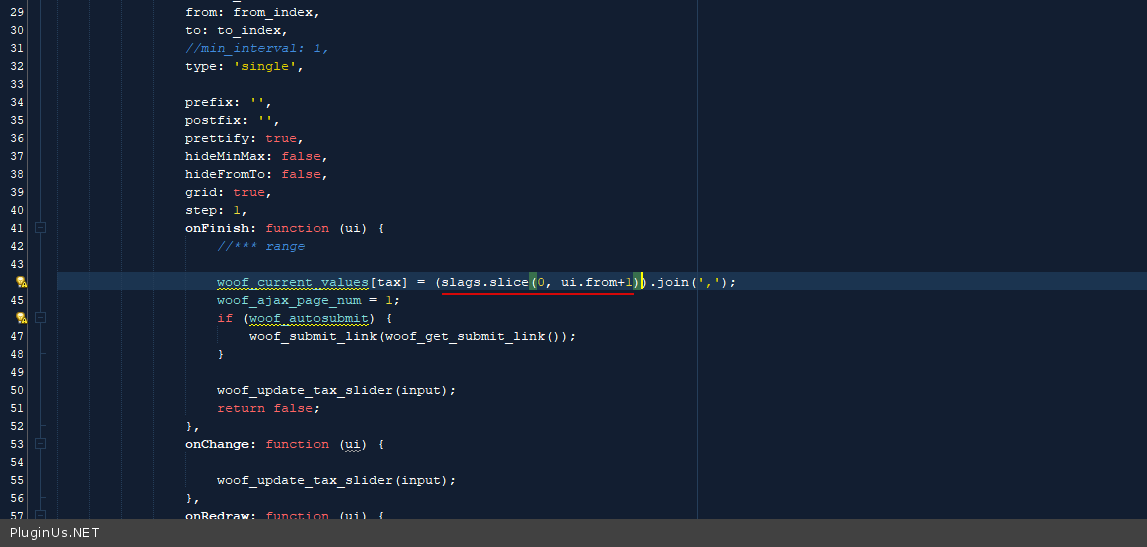Click line number 43 in the gutter
The width and height of the screenshot is (1147, 547).
coord(17,264)
